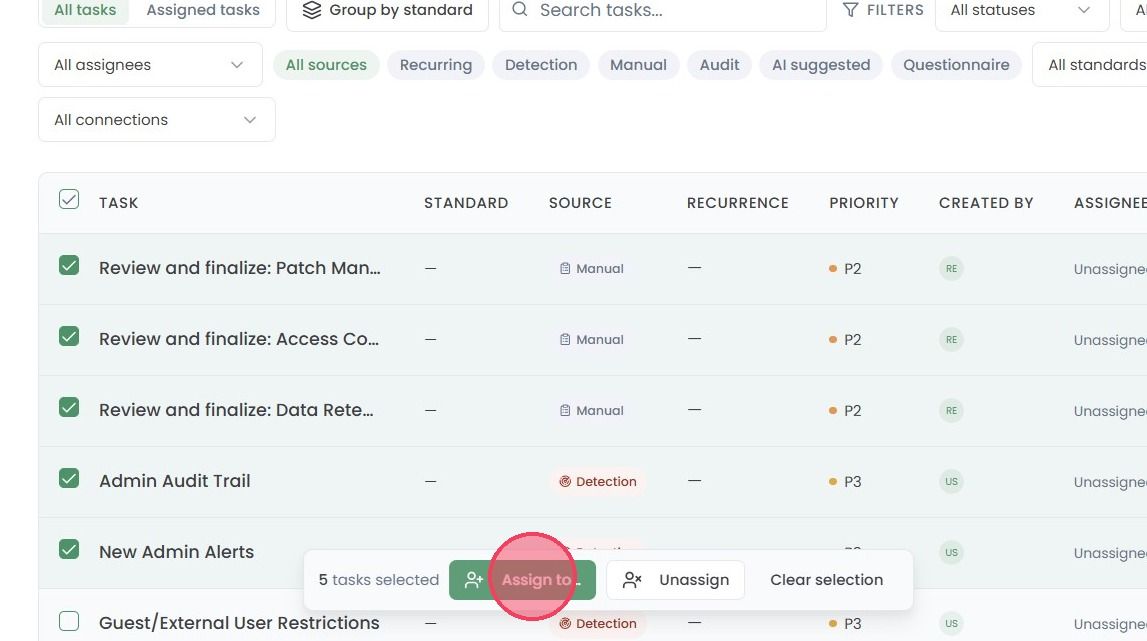Screen dimensions: 1147x641
Task: Click Clear selection
Action: [x=827, y=580]
